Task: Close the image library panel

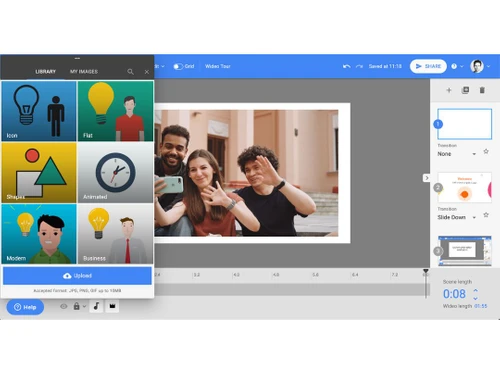Action: [x=147, y=72]
